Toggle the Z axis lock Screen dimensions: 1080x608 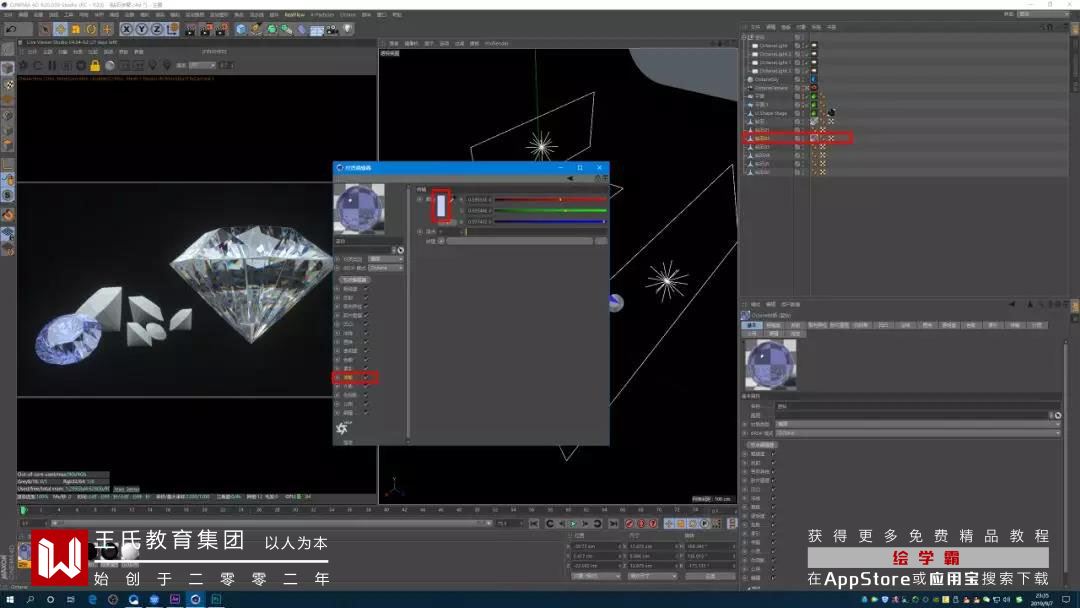[x=156, y=29]
